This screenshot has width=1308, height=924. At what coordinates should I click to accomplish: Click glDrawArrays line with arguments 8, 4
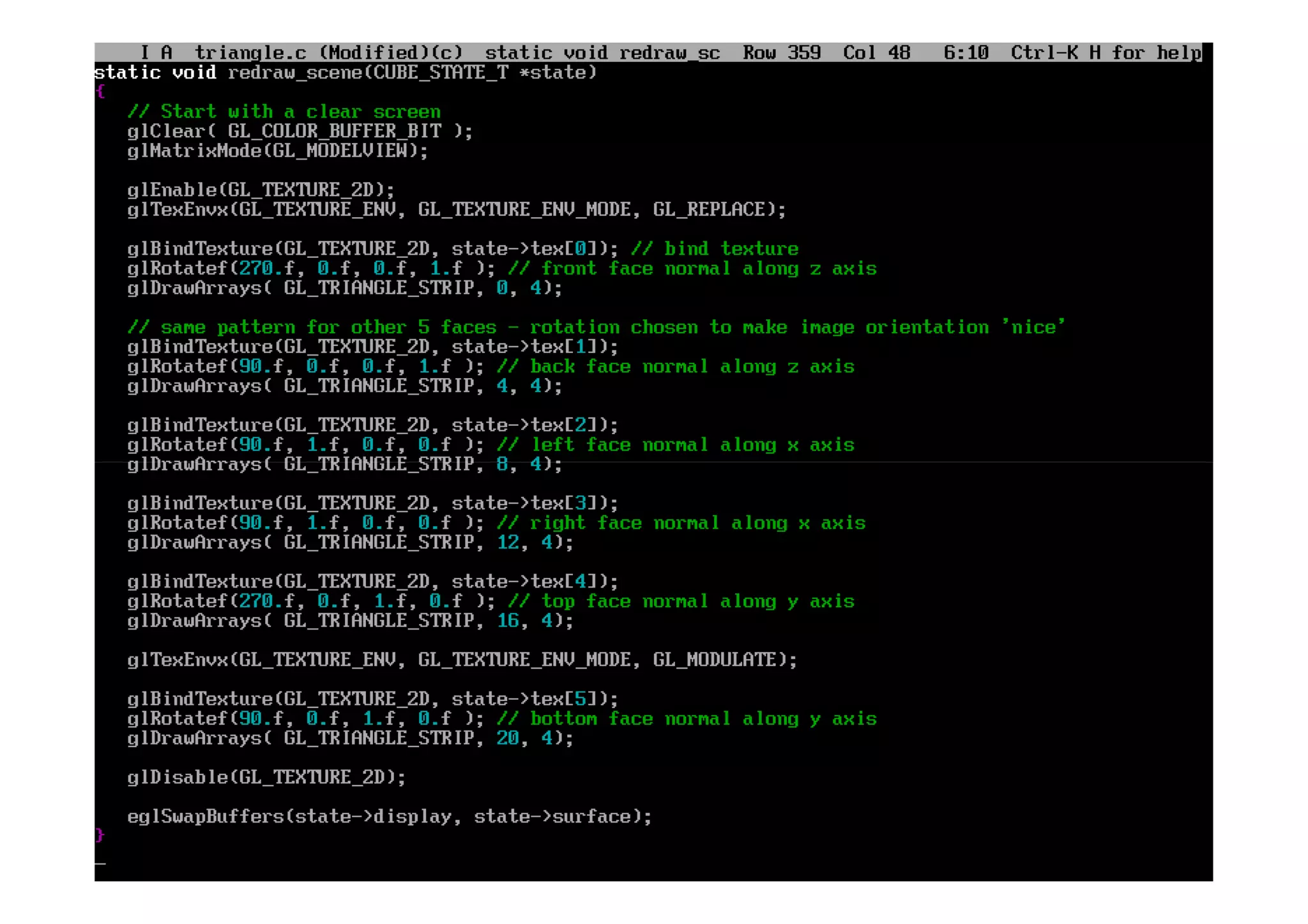[345, 464]
